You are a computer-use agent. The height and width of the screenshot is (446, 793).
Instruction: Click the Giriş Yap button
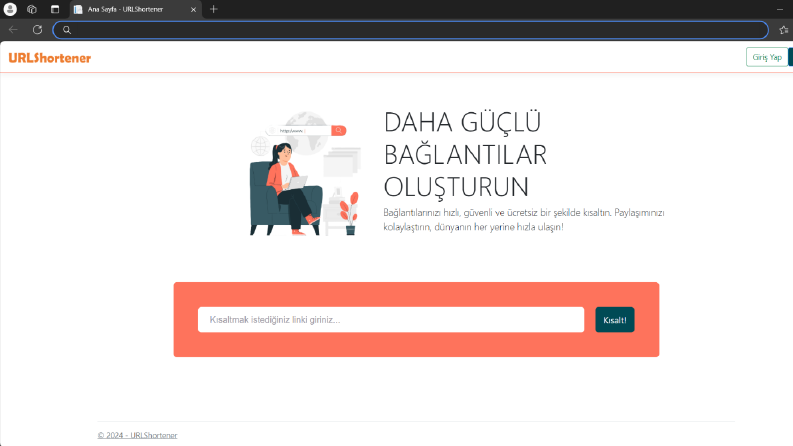[767, 57]
